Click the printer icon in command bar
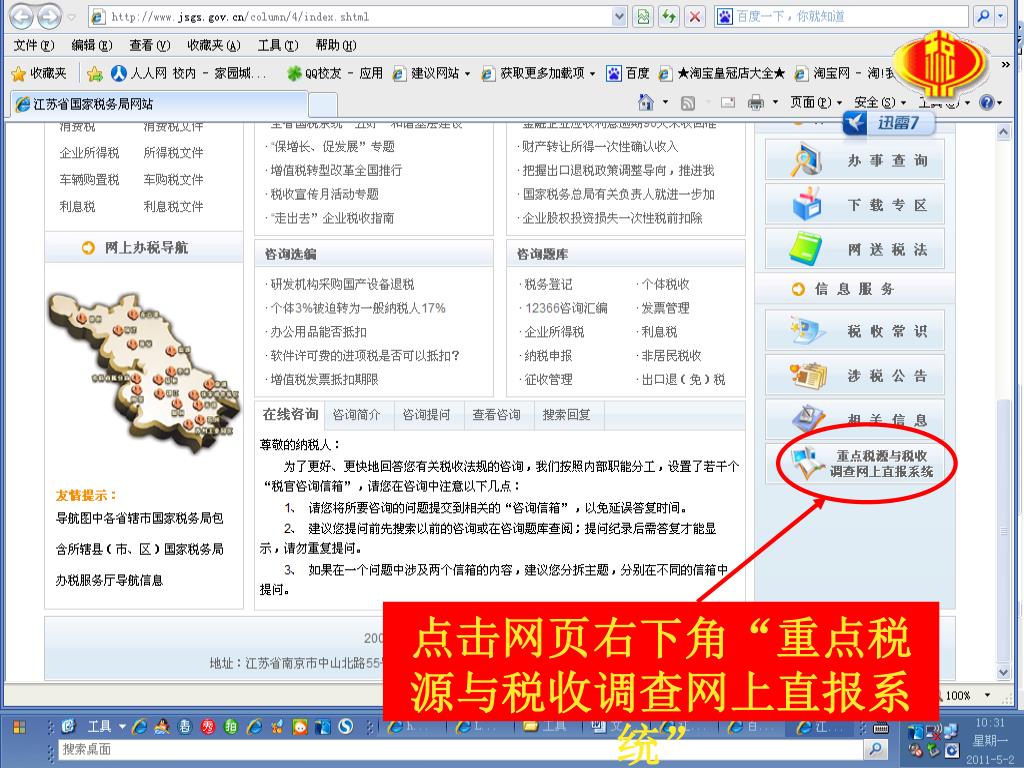The height and width of the screenshot is (768, 1024). click(x=756, y=102)
